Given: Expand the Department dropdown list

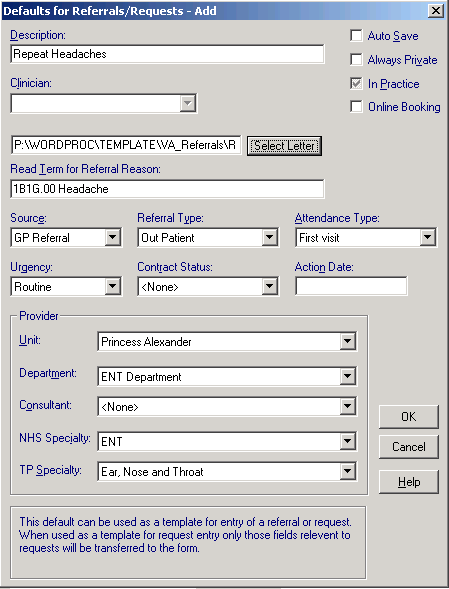Looking at the screenshot, I should point(348,376).
